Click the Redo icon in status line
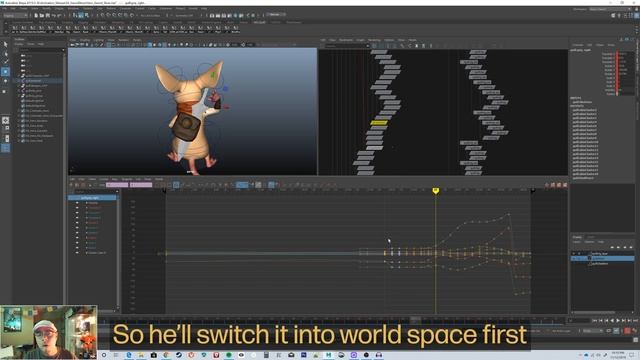 coord(60,16)
